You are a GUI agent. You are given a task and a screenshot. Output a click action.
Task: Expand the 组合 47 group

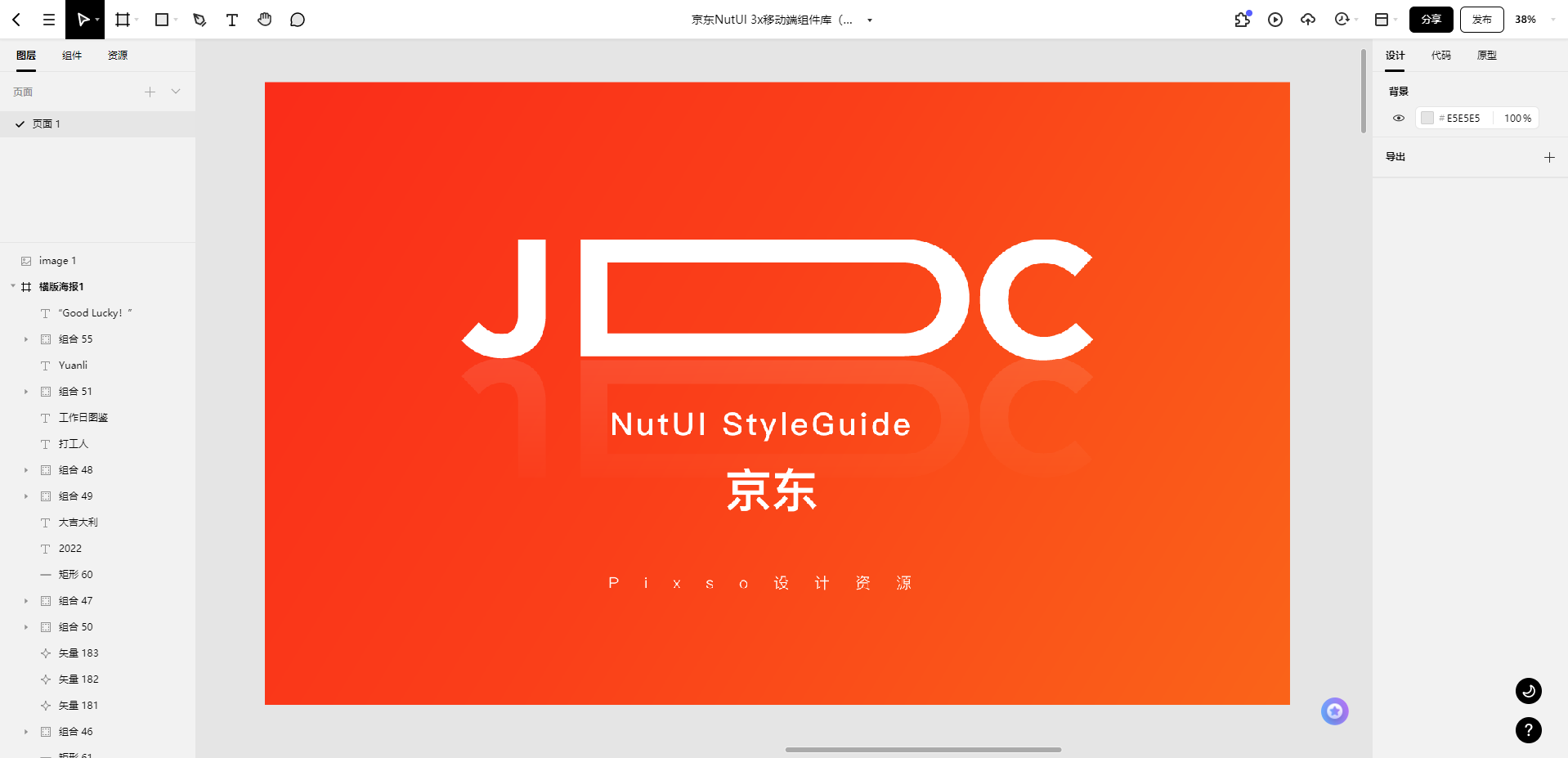click(26, 601)
